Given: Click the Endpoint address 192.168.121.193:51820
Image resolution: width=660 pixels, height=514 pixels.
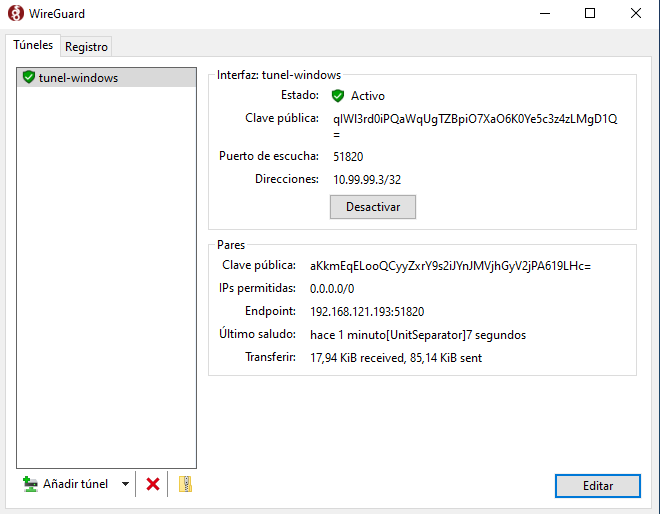Looking at the screenshot, I should click(x=367, y=311).
